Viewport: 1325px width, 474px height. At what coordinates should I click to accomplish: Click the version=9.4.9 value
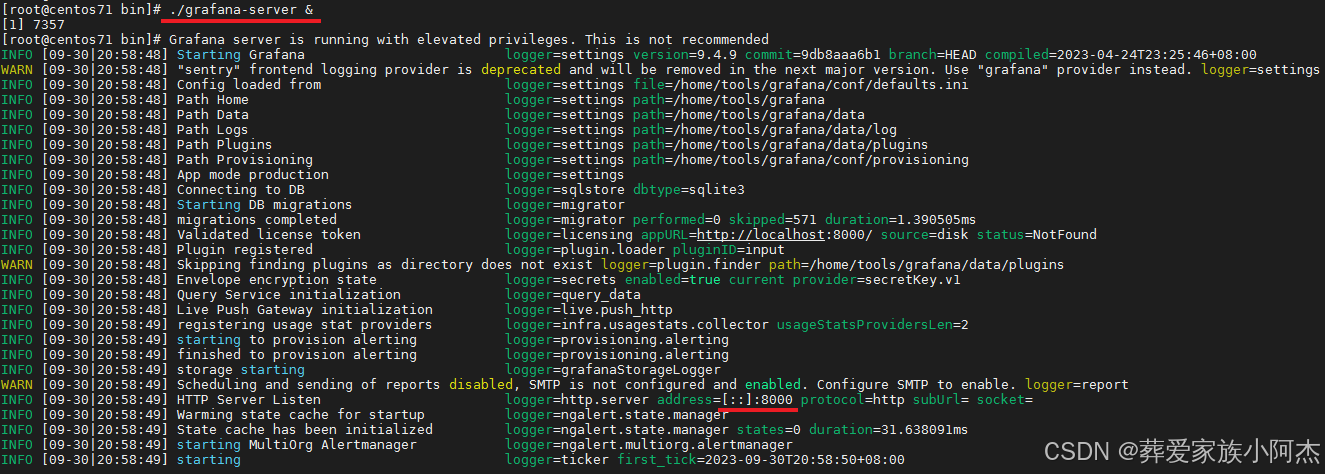[685, 54]
